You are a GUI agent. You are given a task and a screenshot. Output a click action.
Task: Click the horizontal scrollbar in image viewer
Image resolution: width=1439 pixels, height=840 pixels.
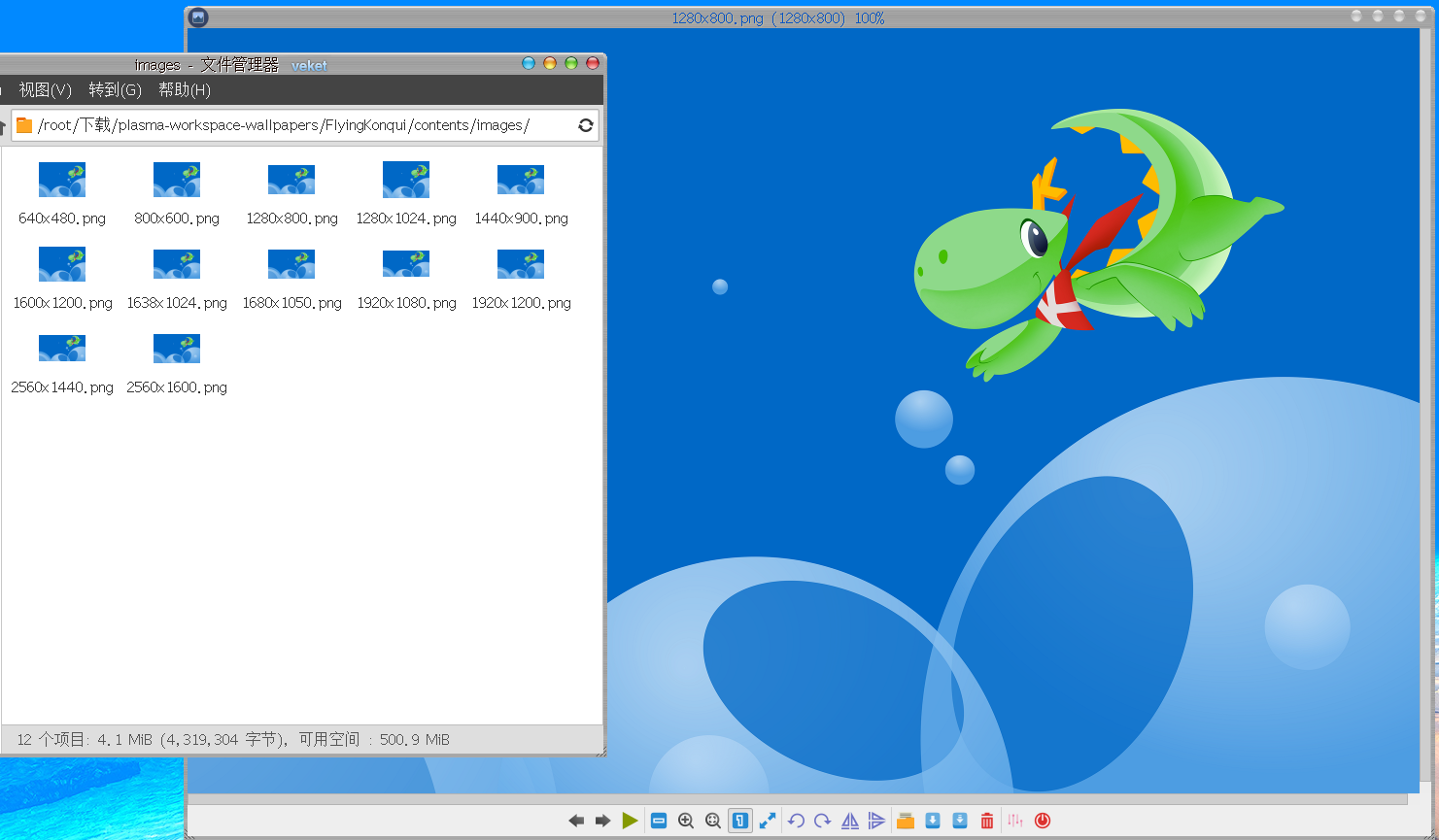797,799
